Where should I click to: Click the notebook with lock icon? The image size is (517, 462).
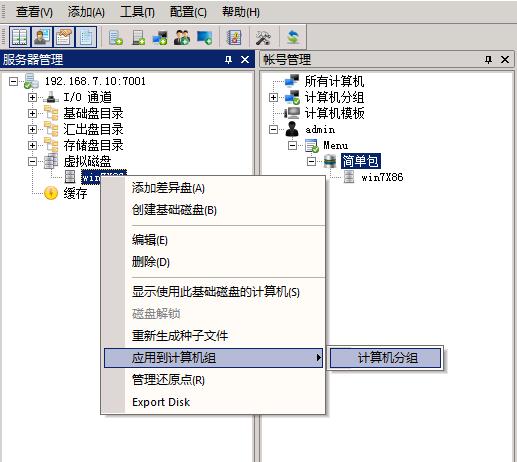(x=234, y=37)
